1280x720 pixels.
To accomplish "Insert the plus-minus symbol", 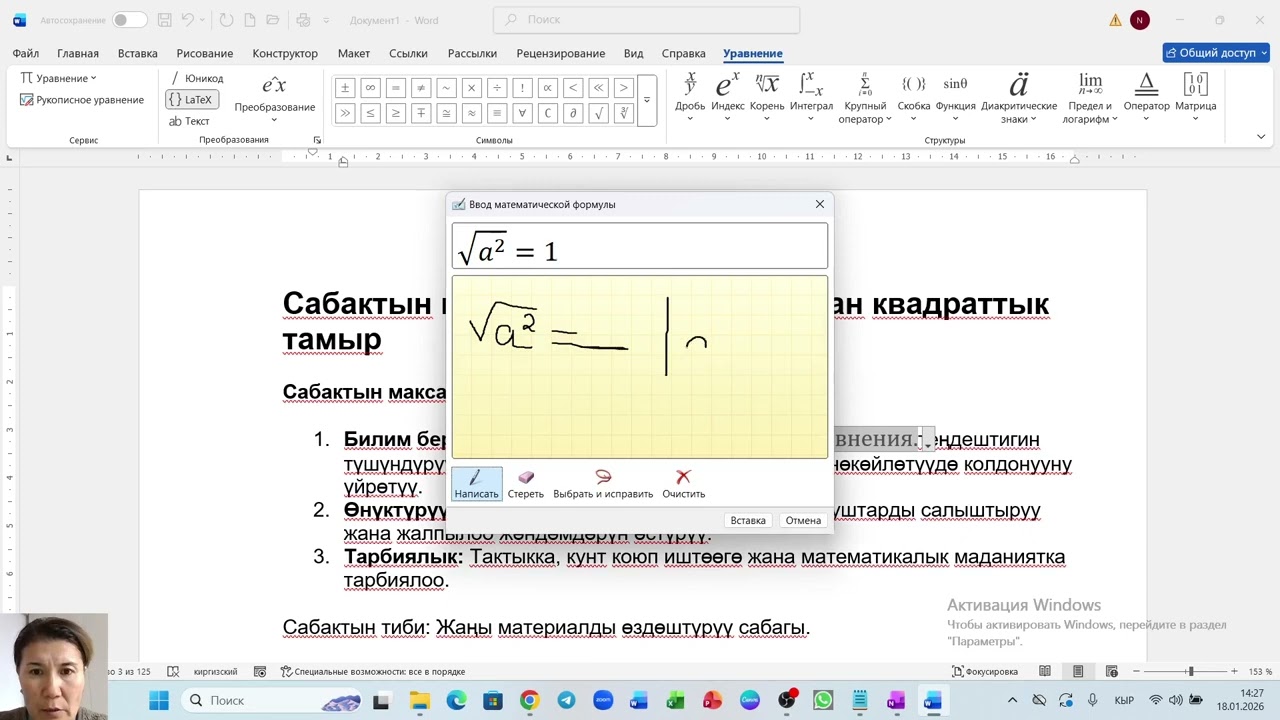I will click(x=344, y=87).
